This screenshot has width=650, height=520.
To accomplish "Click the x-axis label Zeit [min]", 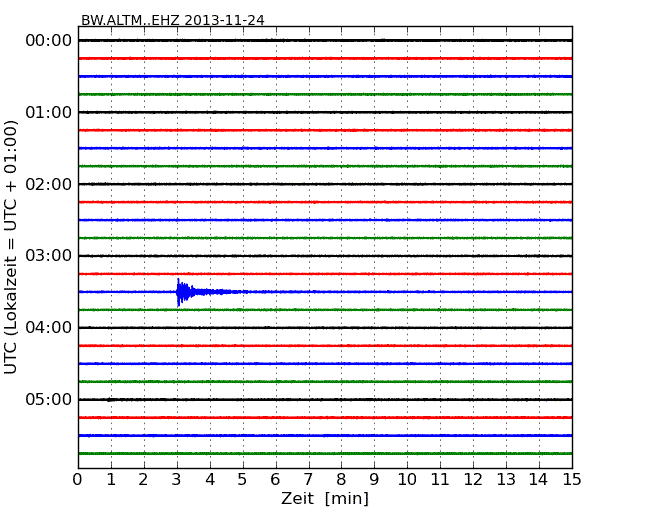I will click(x=325, y=498).
